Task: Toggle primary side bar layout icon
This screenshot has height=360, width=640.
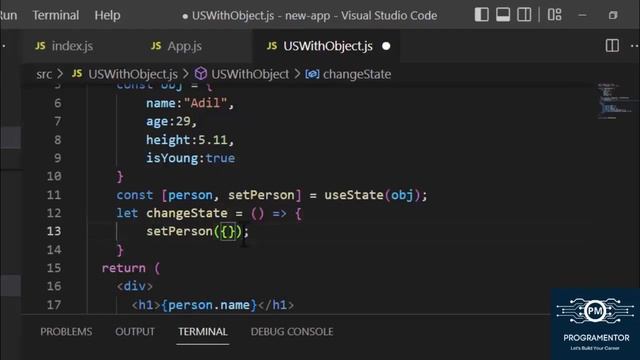Action: coord(482,15)
